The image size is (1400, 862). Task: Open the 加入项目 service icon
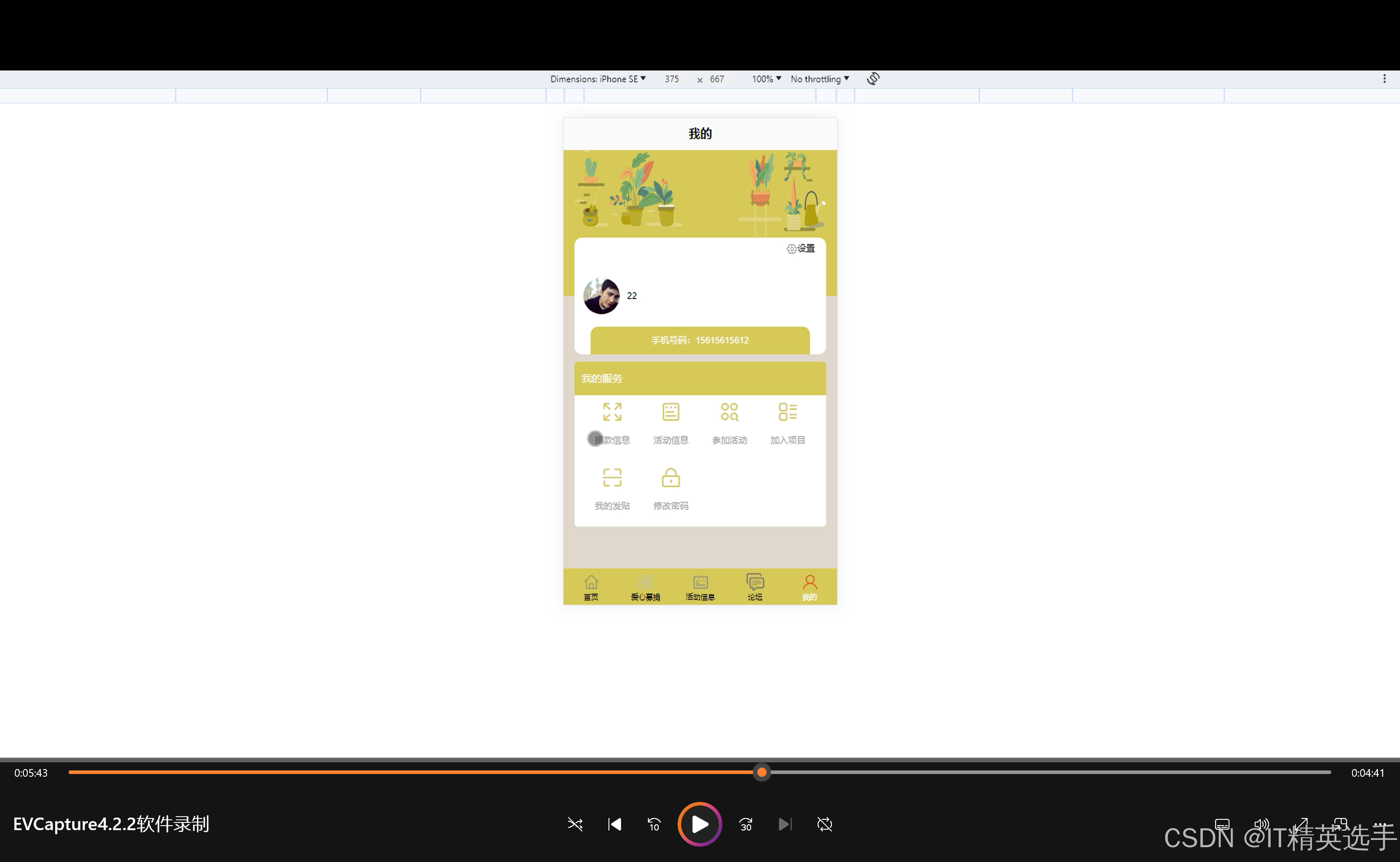787,412
